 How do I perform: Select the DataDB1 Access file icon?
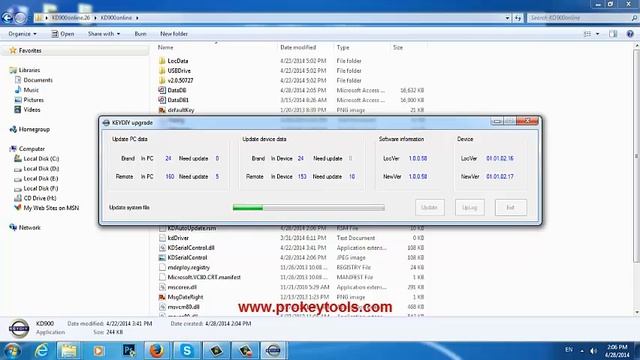point(162,100)
